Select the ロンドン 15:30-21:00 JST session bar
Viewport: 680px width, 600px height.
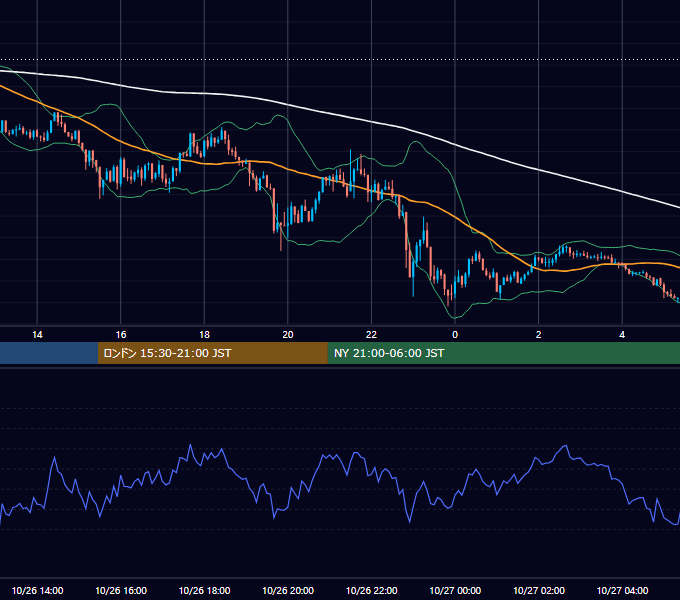point(212,353)
